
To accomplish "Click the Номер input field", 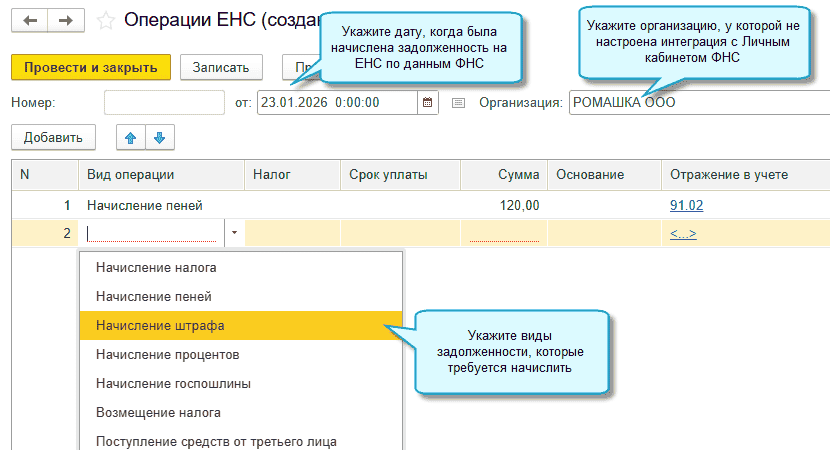I will pyautogui.click(x=164, y=102).
